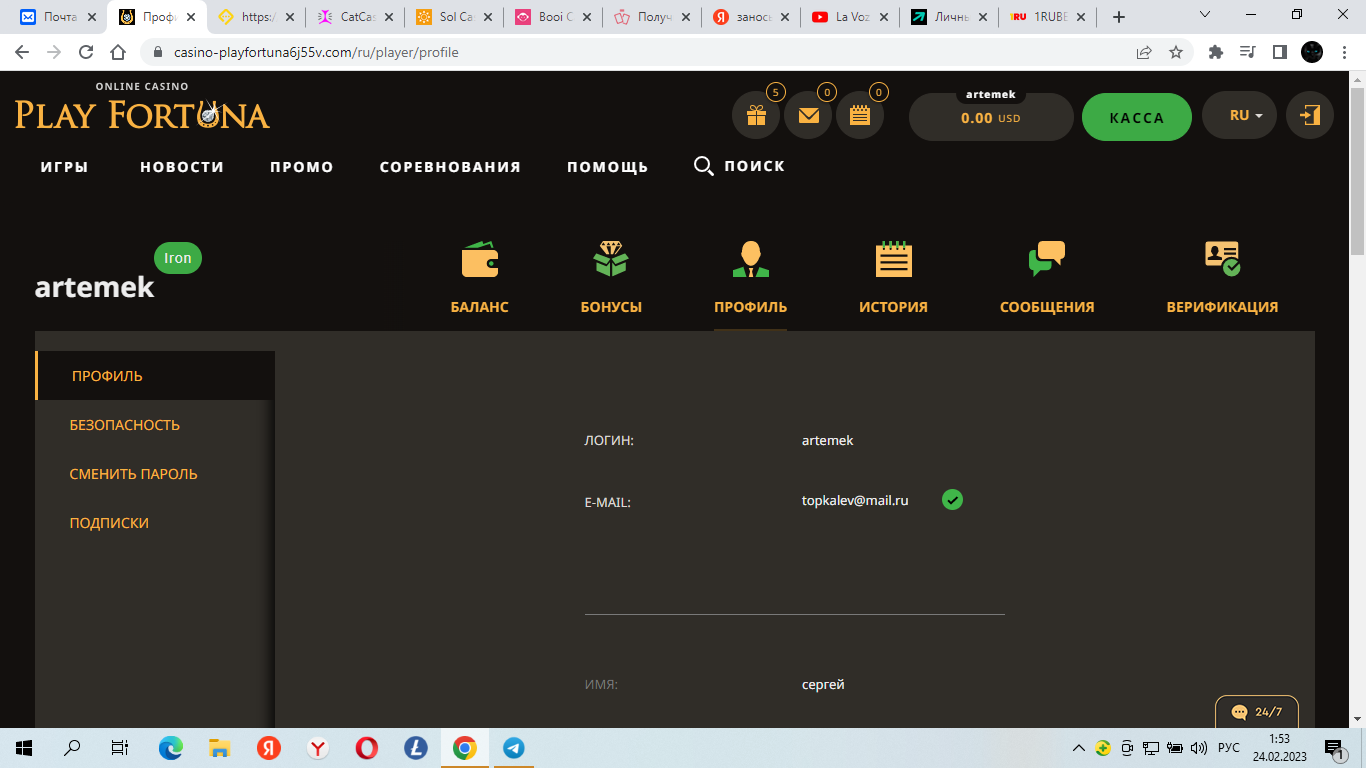This screenshot has height=768, width=1366.
Task: Select Сменить пароль in the sidebar
Action: coord(134,474)
